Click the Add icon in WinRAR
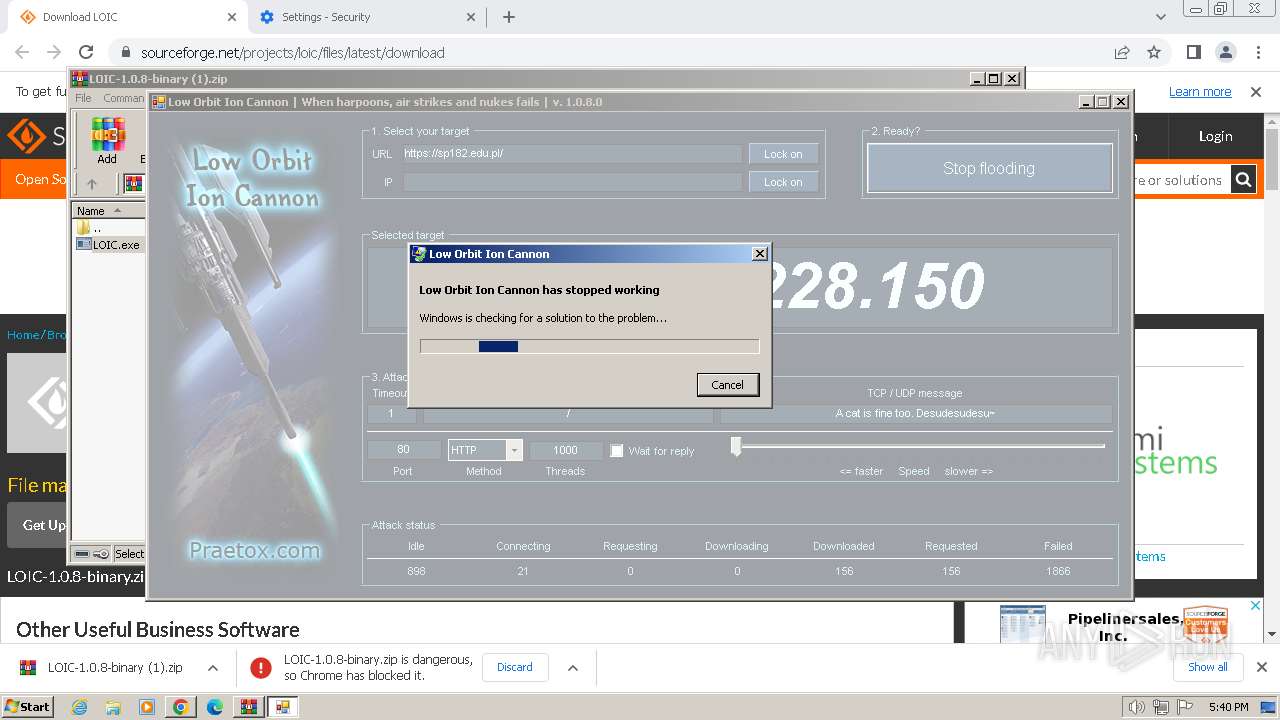The height and width of the screenshot is (720, 1280). [x=107, y=141]
